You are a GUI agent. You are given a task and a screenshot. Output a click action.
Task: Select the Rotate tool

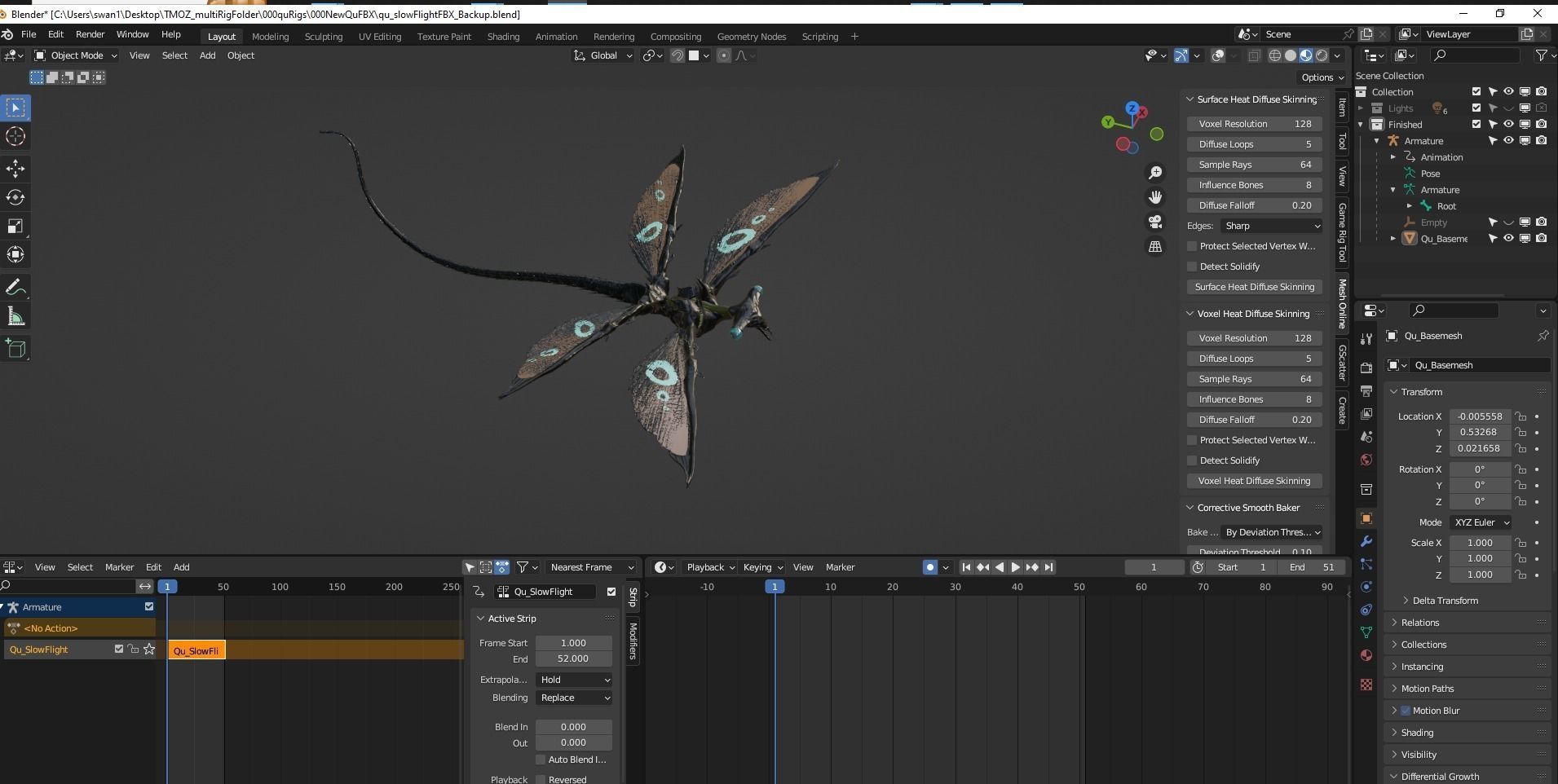(15, 197)
